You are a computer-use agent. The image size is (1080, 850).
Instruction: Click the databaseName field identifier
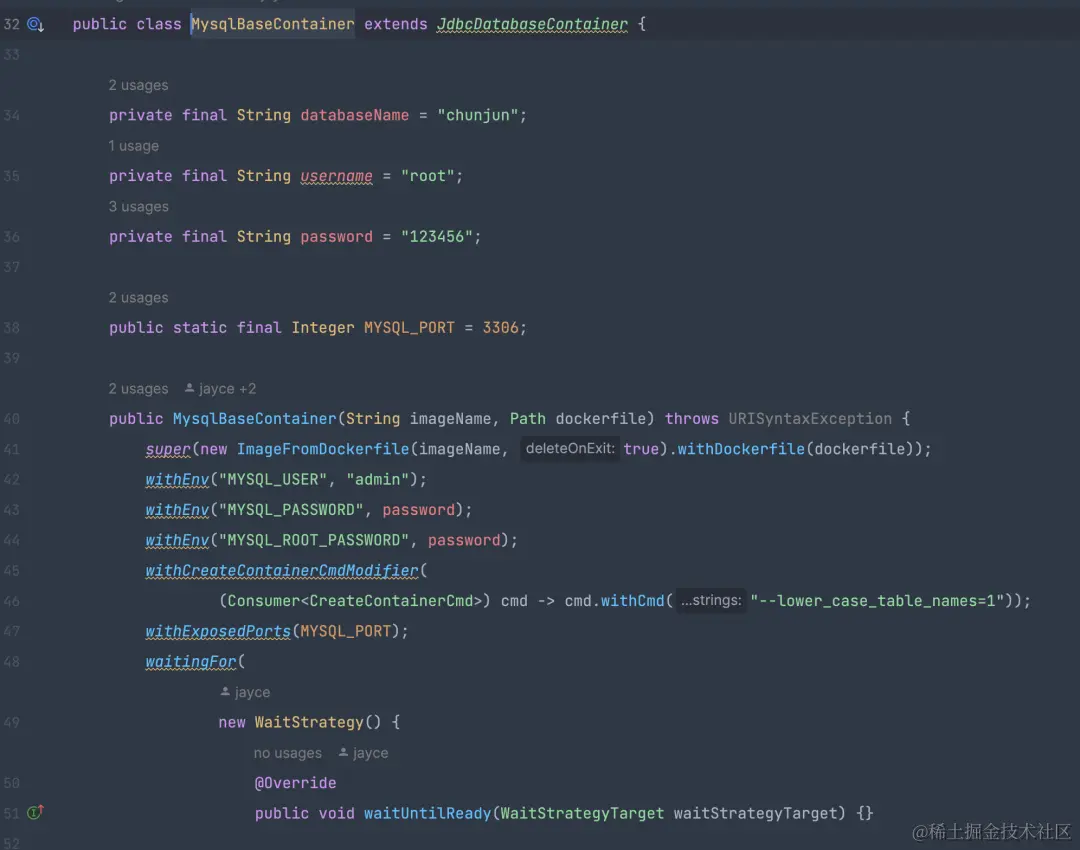click(x=355, y=115)
